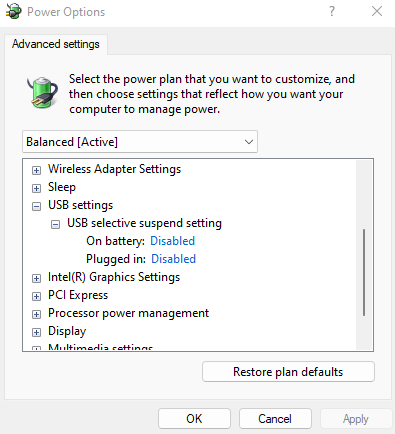Click the Power Options title bar icon
395x434 pixels.
pos(14,11)
